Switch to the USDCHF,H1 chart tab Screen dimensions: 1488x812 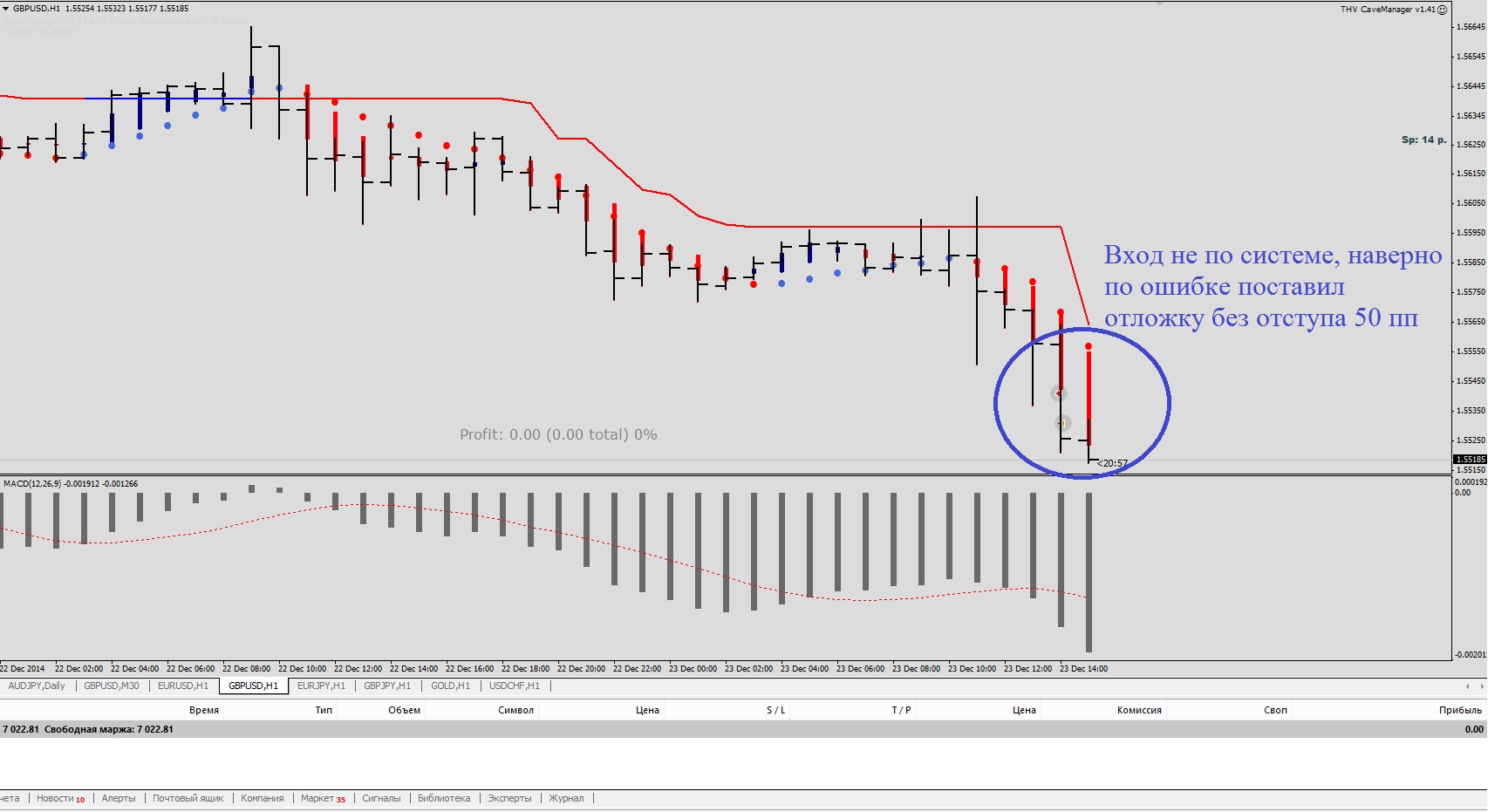515,686
